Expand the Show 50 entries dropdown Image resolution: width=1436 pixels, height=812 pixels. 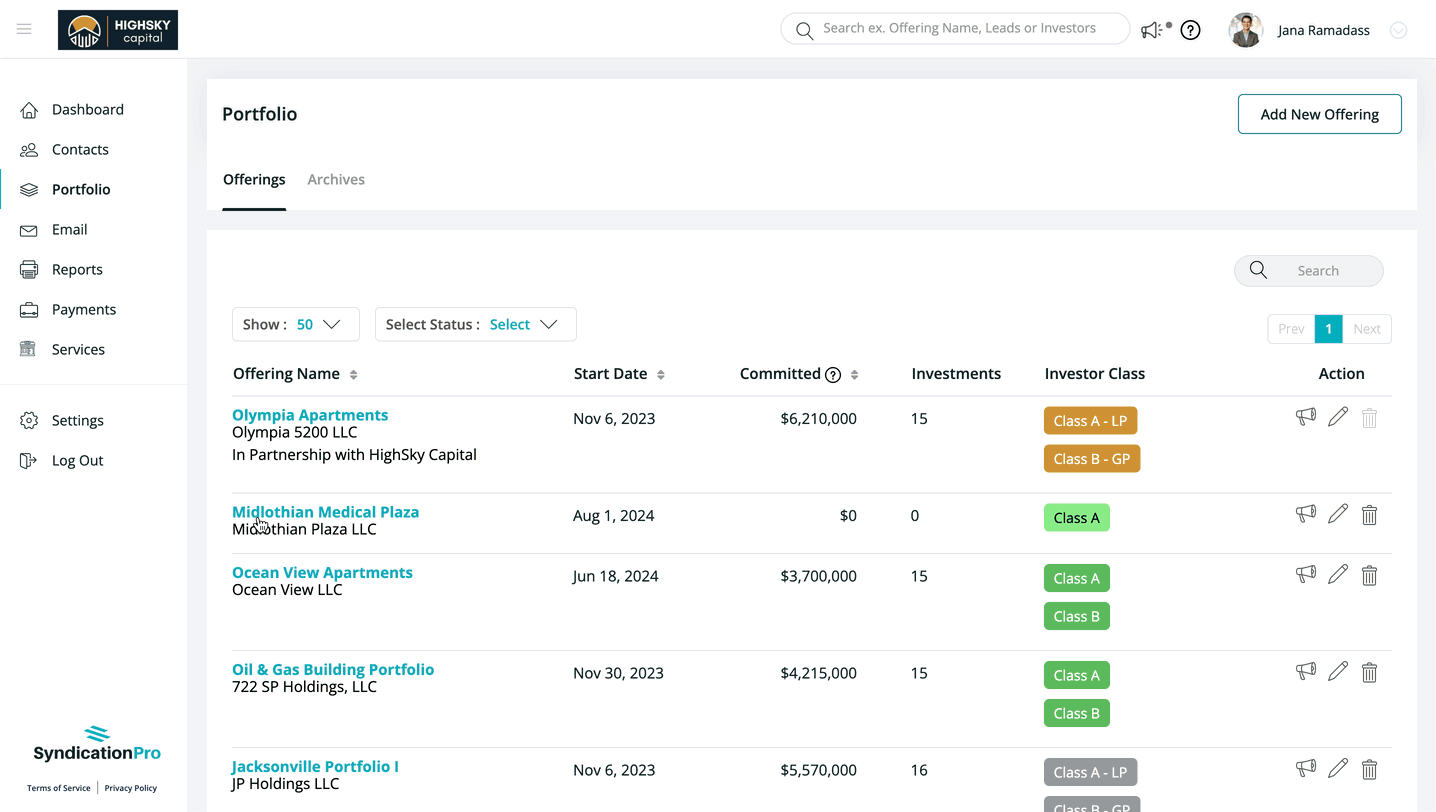pos(296,324)
